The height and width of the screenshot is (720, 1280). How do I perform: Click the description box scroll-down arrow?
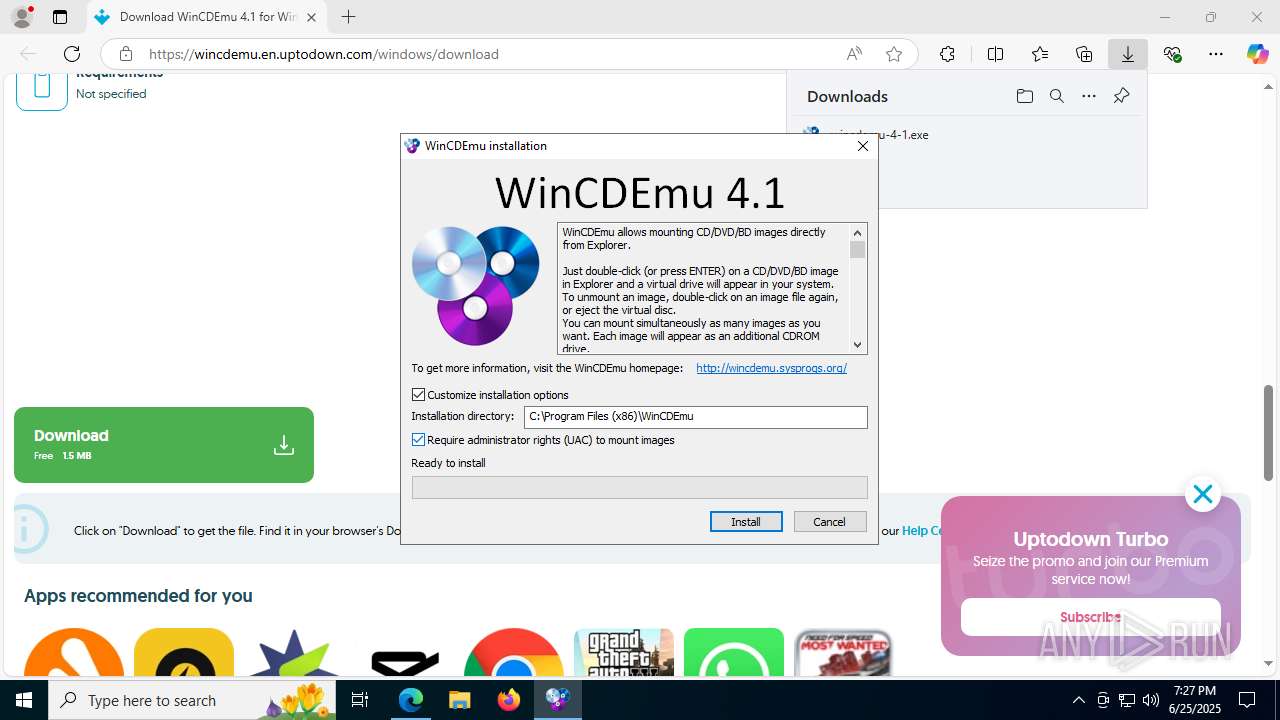857,345
